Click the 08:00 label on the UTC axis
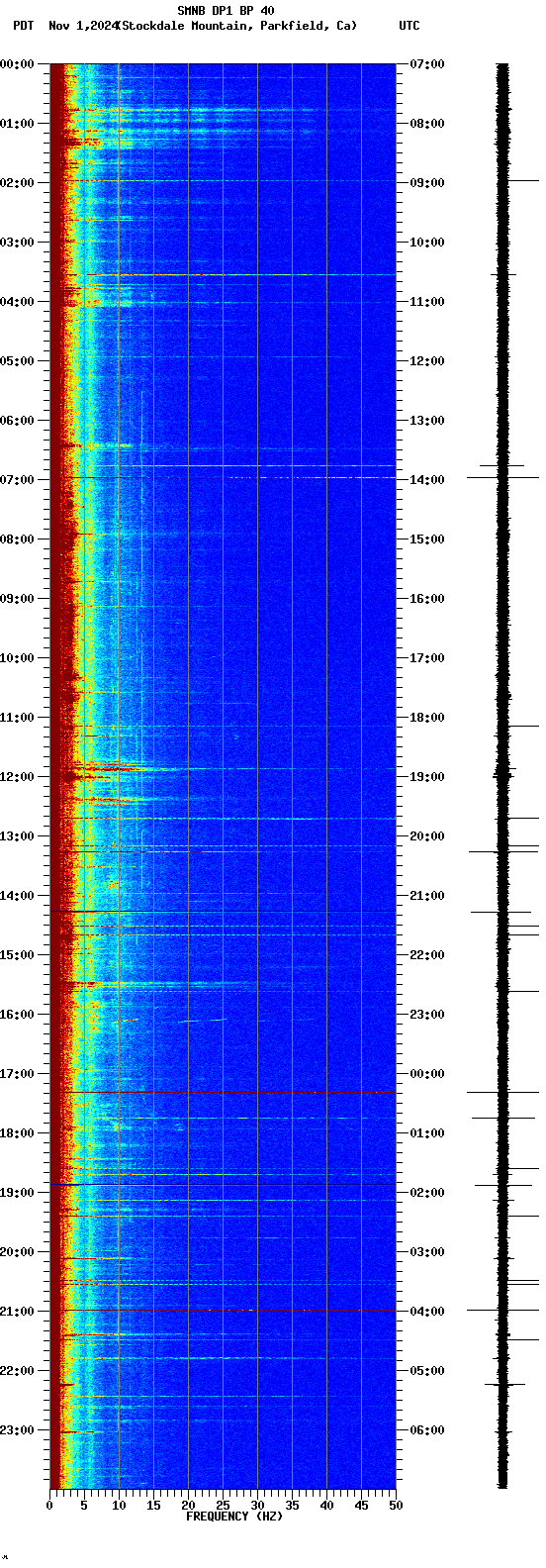 click(x=427, y=124)
